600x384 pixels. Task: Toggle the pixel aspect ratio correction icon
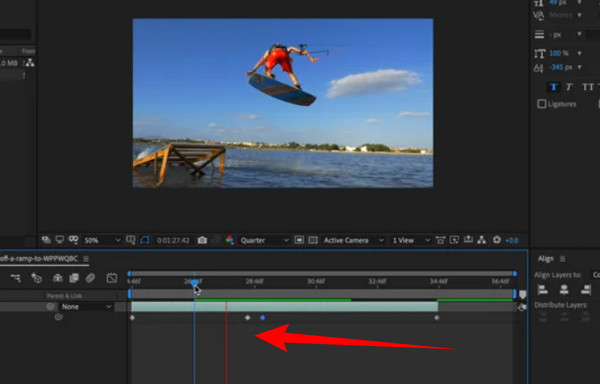click(440, 240)
